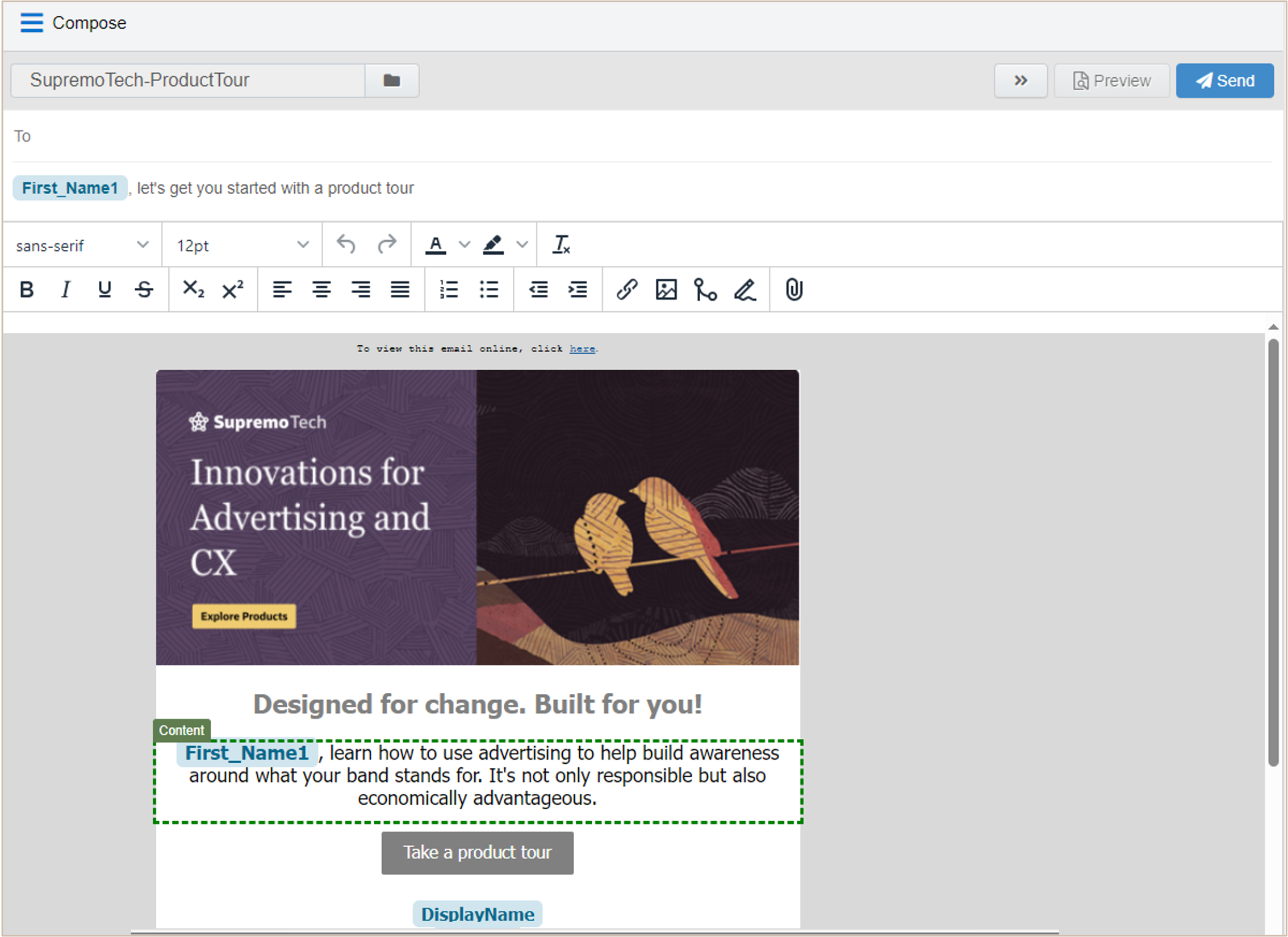This screenshot has width=1288, height=937.
Task: Expand the text color dropdown arrow
Action: 465,245
